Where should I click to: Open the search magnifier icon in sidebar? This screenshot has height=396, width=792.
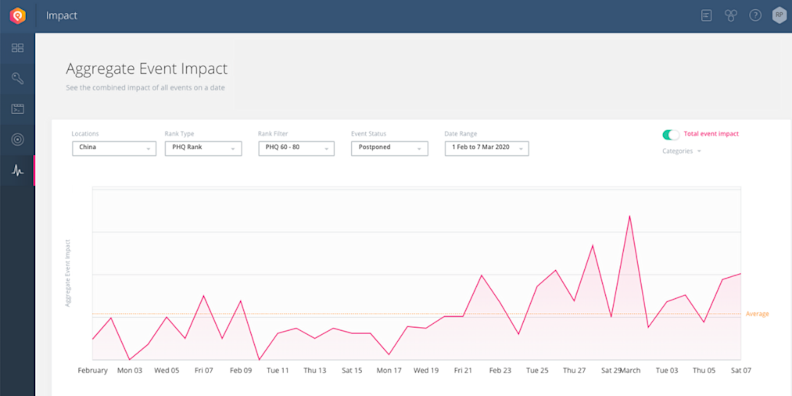pos(18,78)
